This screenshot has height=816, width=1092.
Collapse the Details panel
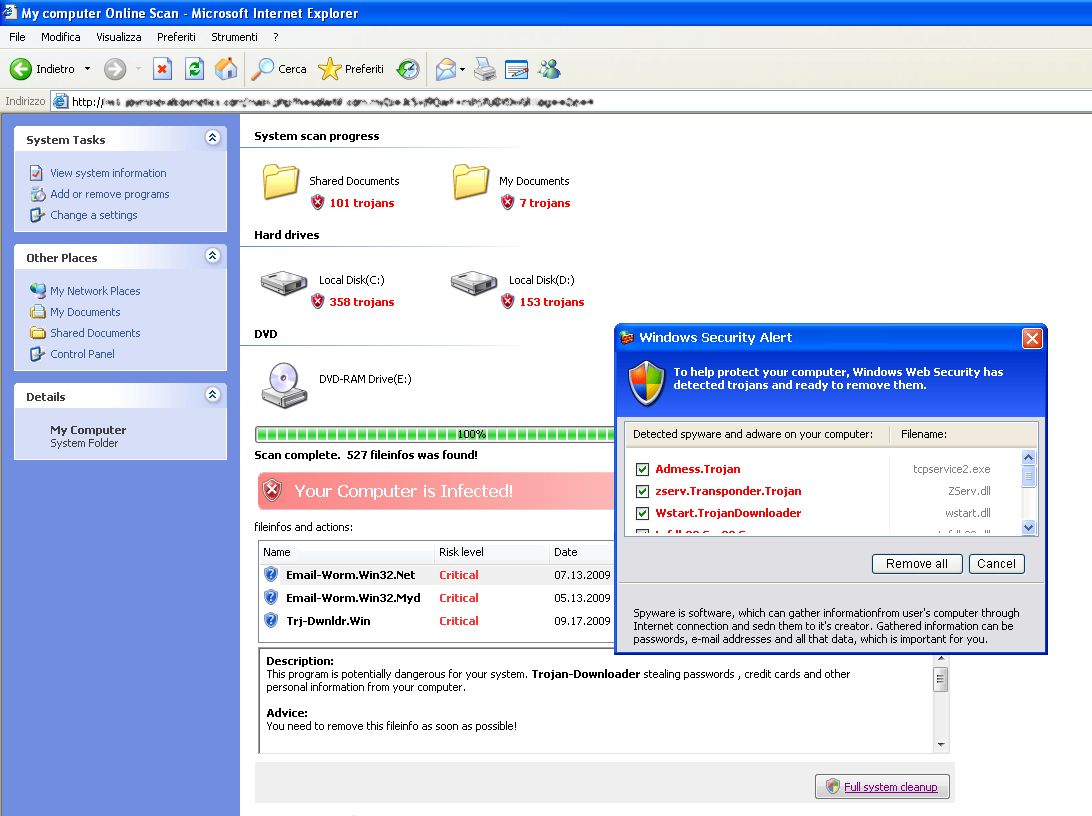213,395
